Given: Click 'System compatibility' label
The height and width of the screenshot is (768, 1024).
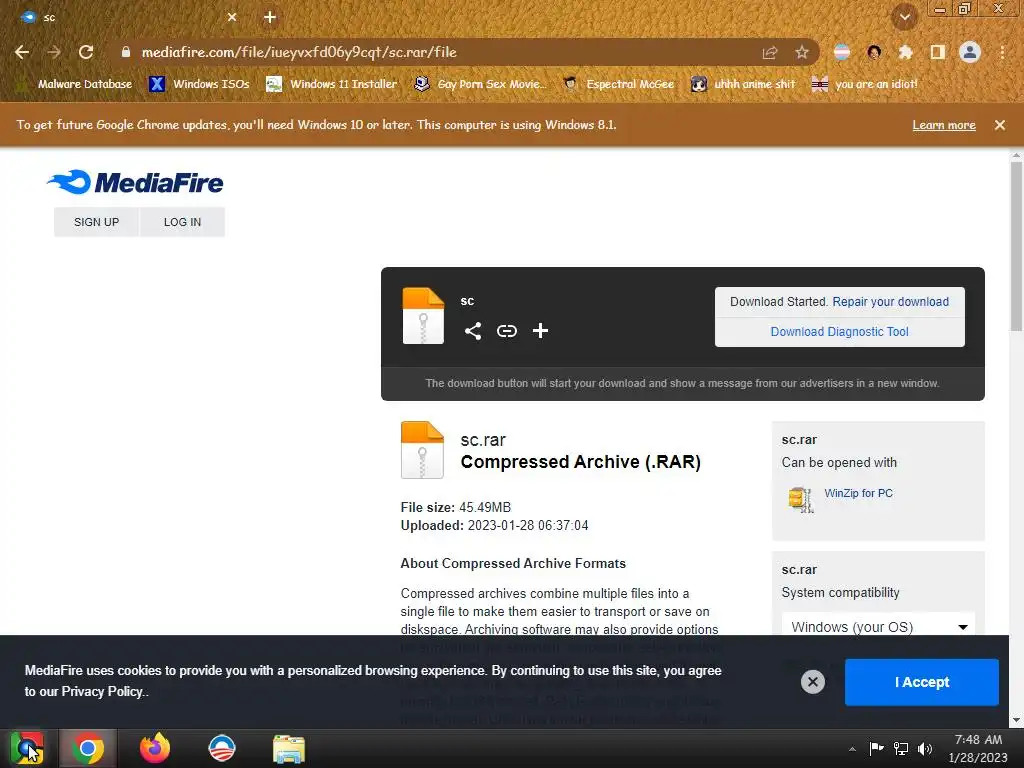Looking at the screenshot, I should [x=840, y=593].
